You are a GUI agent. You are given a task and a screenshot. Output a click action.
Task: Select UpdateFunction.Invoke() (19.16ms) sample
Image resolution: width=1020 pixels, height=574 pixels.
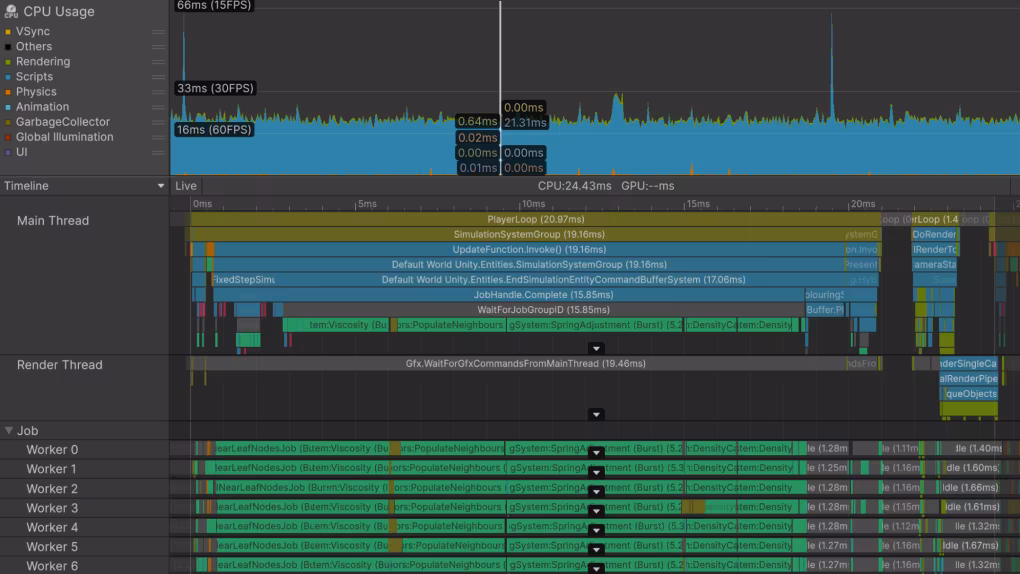pyautogui.click(x=529, y=249)
